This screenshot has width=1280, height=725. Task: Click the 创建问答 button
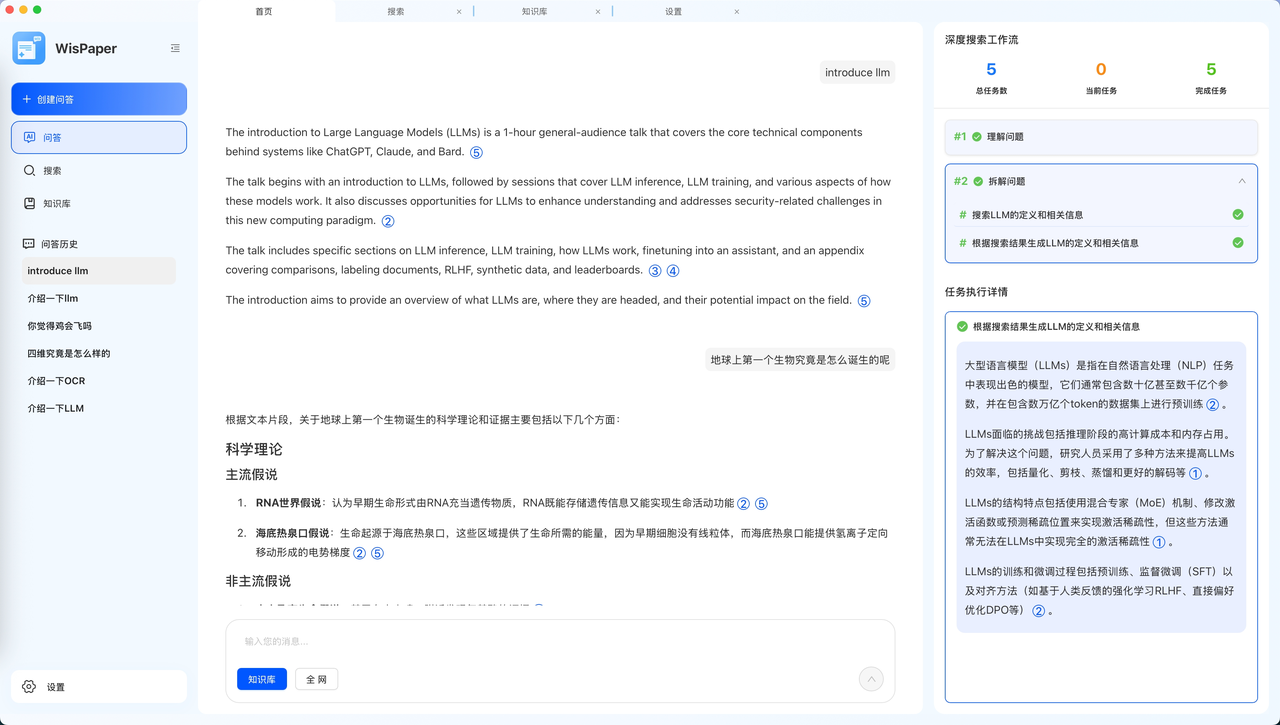pyautogui.click(x=98, y=99)
